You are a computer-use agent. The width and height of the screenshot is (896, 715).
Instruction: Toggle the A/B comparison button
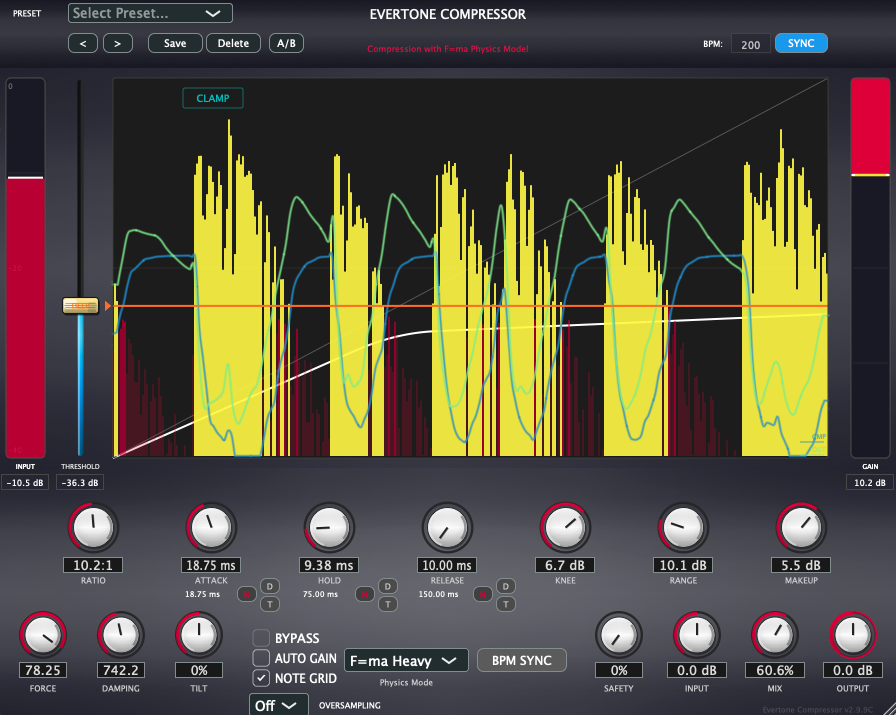[286, 43]
